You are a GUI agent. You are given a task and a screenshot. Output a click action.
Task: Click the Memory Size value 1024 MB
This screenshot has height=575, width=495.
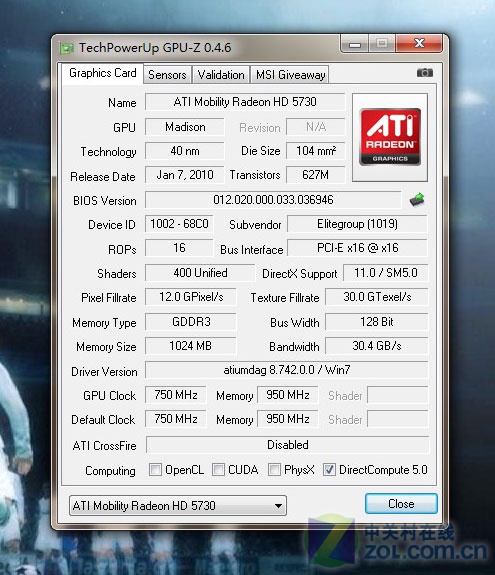pos(191,346)
